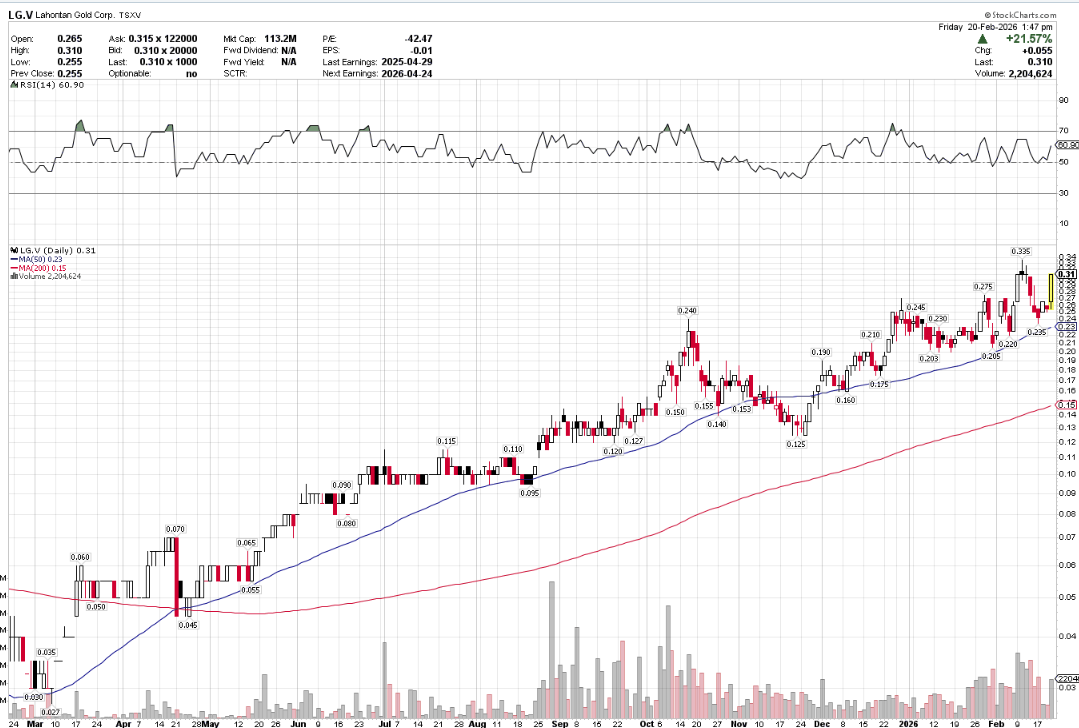Click the yellow 0.31 current price tag
This screenshot has height=728, width=1079.
tap(1066, 274)
